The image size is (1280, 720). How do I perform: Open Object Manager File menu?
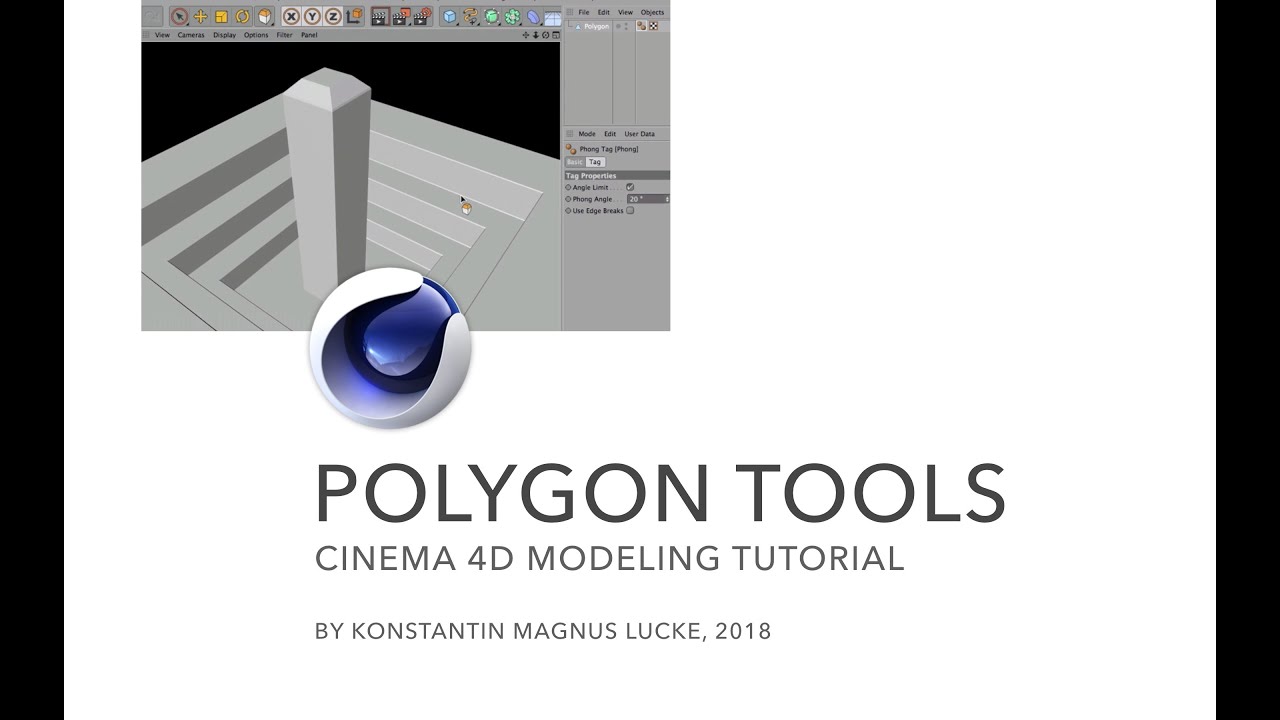[x=584, y=13]
